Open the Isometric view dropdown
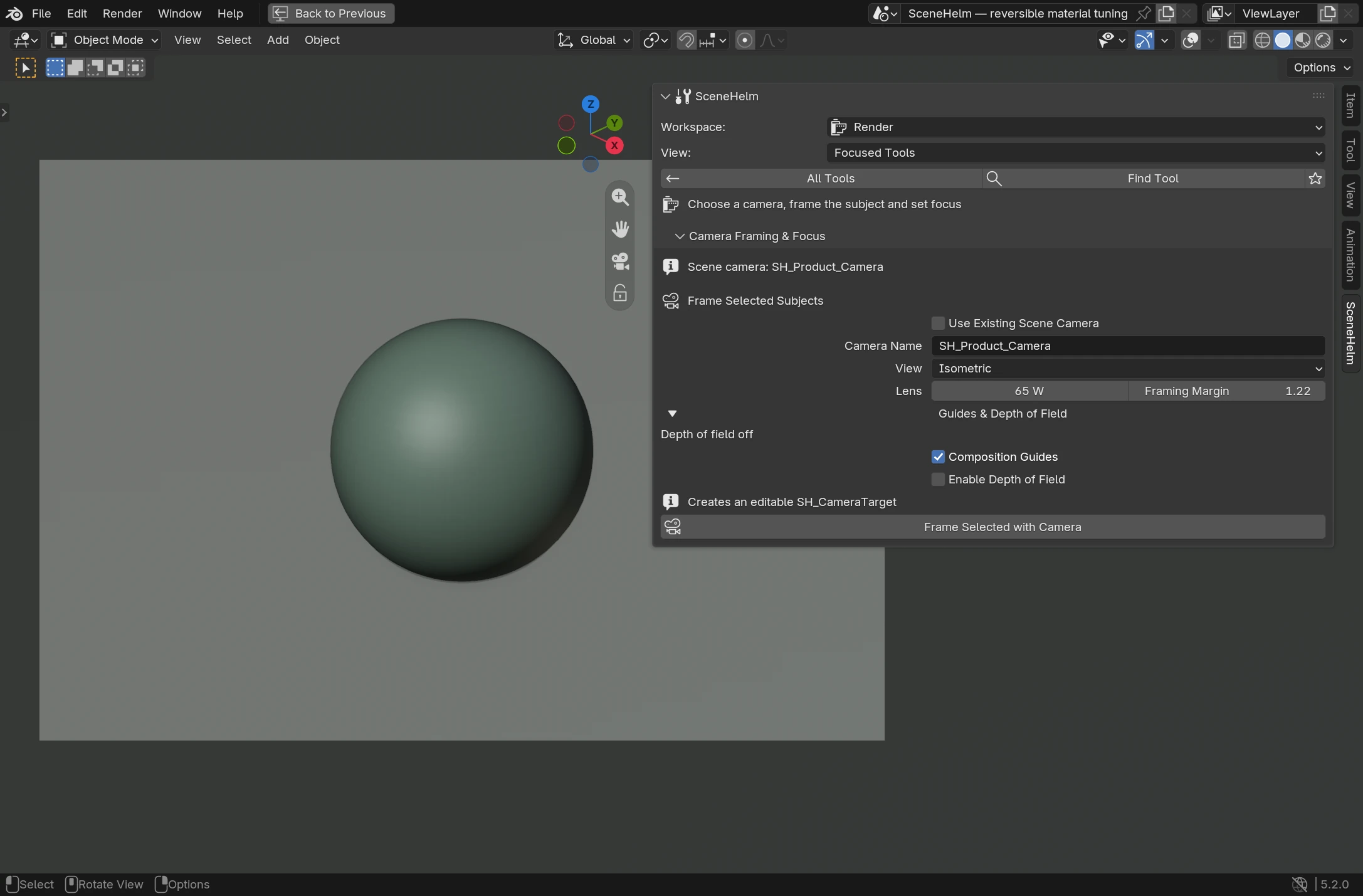Viewport: 1363px width, 896px height. click(1128, 369)
